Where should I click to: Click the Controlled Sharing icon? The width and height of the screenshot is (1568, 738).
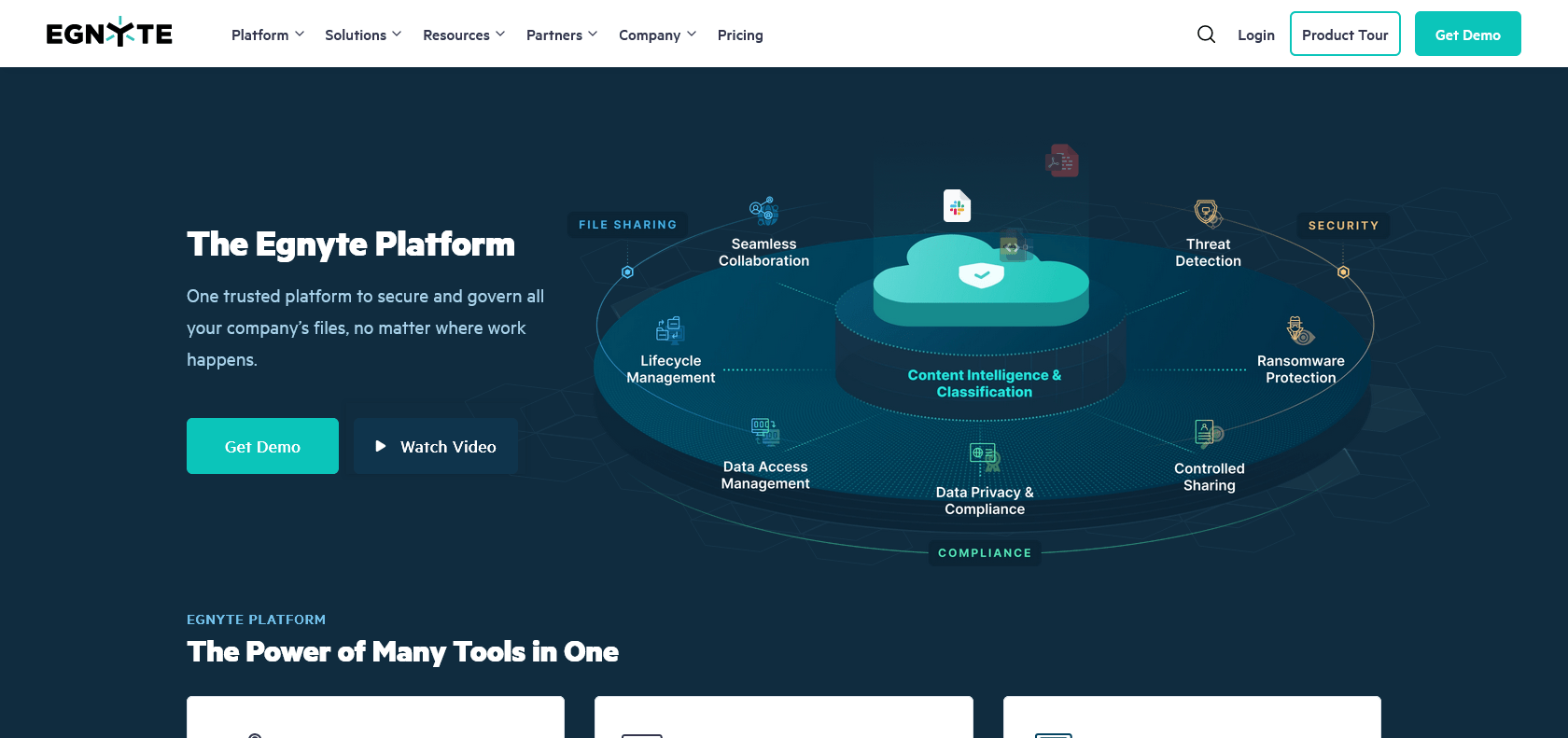[1209, 434]
